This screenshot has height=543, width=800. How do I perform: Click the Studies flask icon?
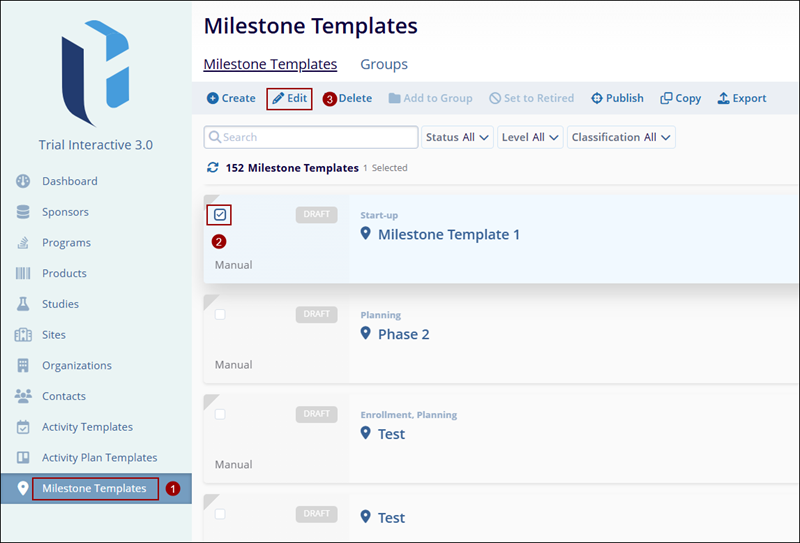[x=23, y=304]
